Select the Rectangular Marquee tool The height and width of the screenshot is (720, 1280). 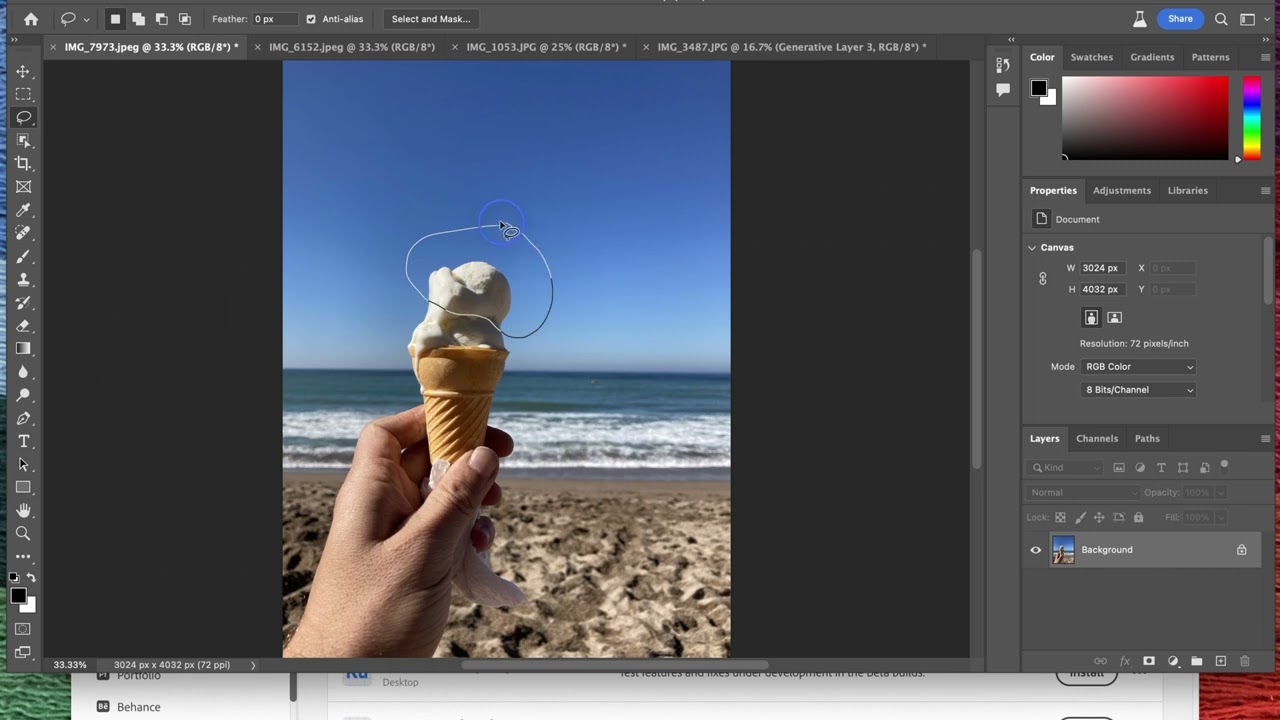point(23,94)
